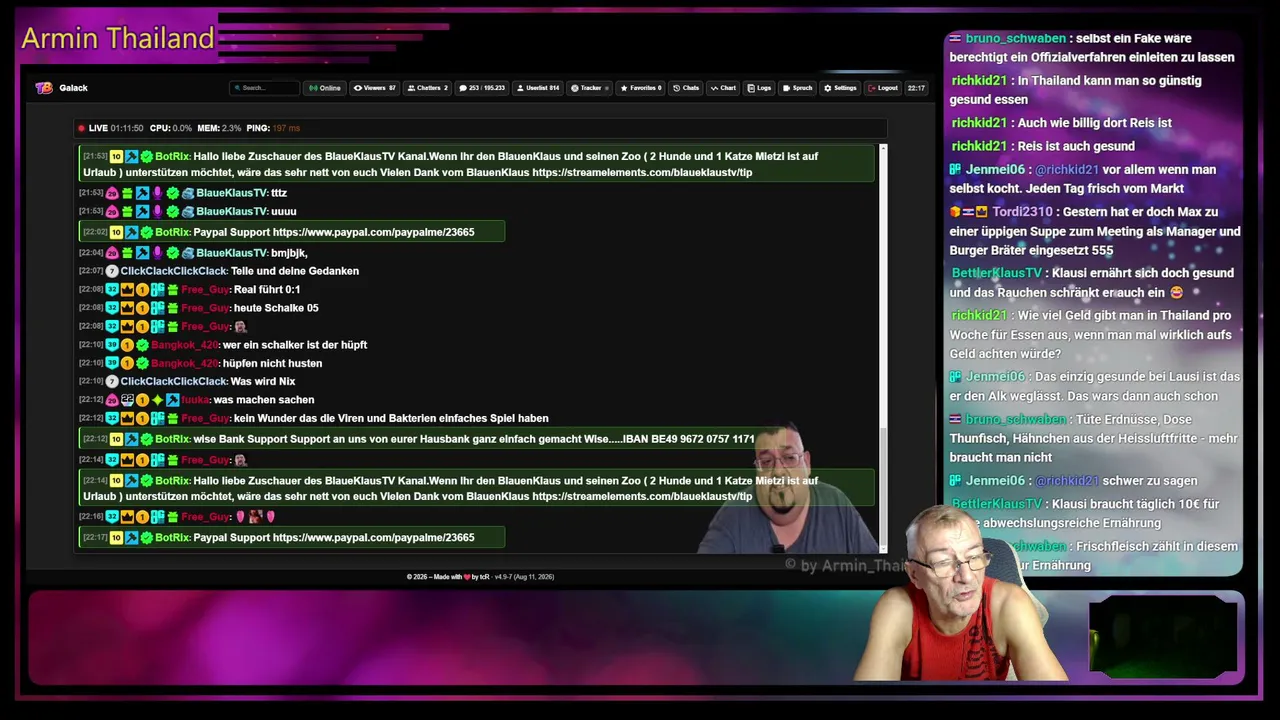Viewport: 1280px width, 720px height.
Task: Click the gold coin badge on "wer ein schalker"
Action: point(127,345)
